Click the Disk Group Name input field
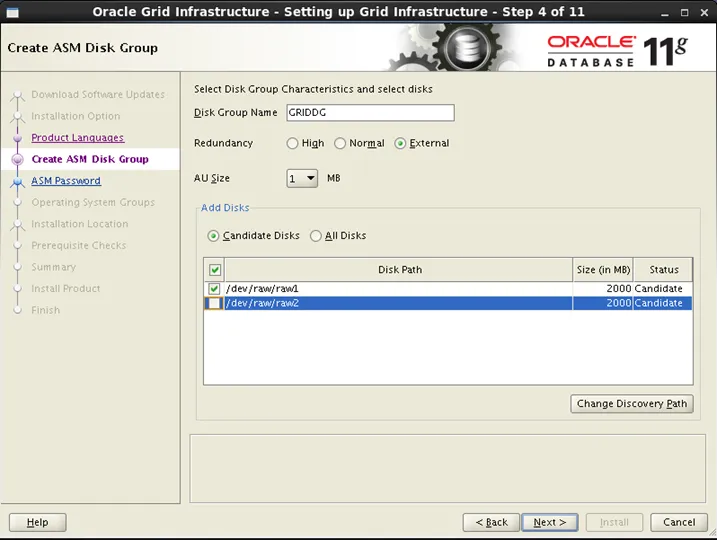The height and width of the screenshot is (540, 717). (x=370, y=113)
